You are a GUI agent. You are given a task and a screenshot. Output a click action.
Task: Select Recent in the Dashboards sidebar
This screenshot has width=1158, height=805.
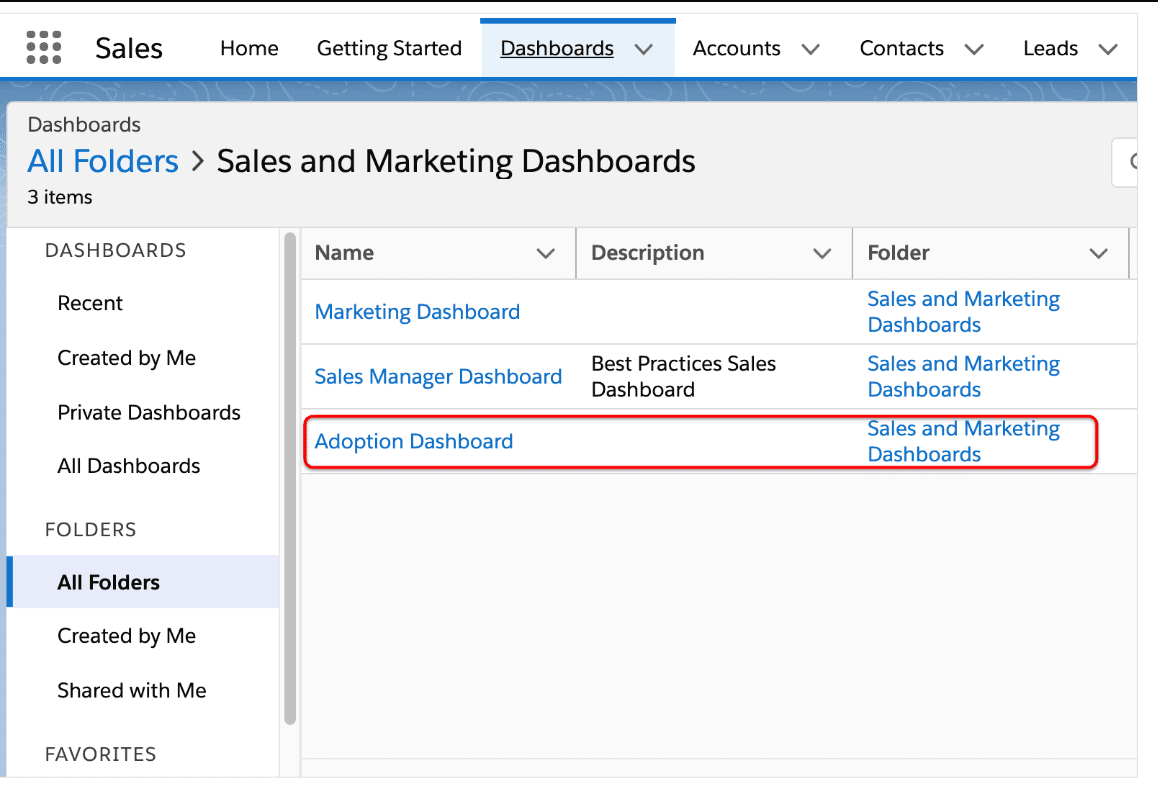coord(90,304)
